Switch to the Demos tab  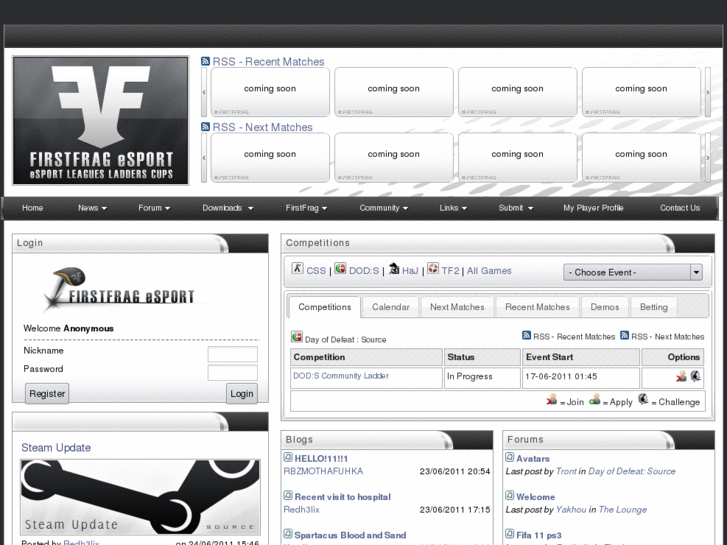(605, 307)
